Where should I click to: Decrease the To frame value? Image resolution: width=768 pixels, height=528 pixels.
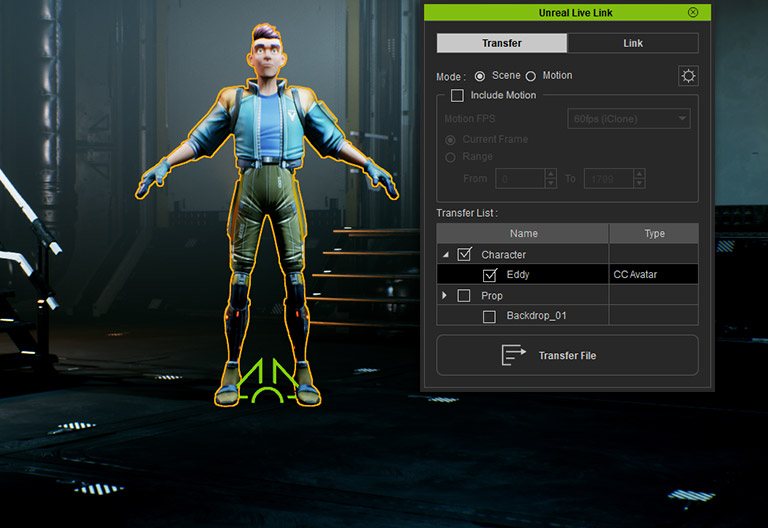639,184
